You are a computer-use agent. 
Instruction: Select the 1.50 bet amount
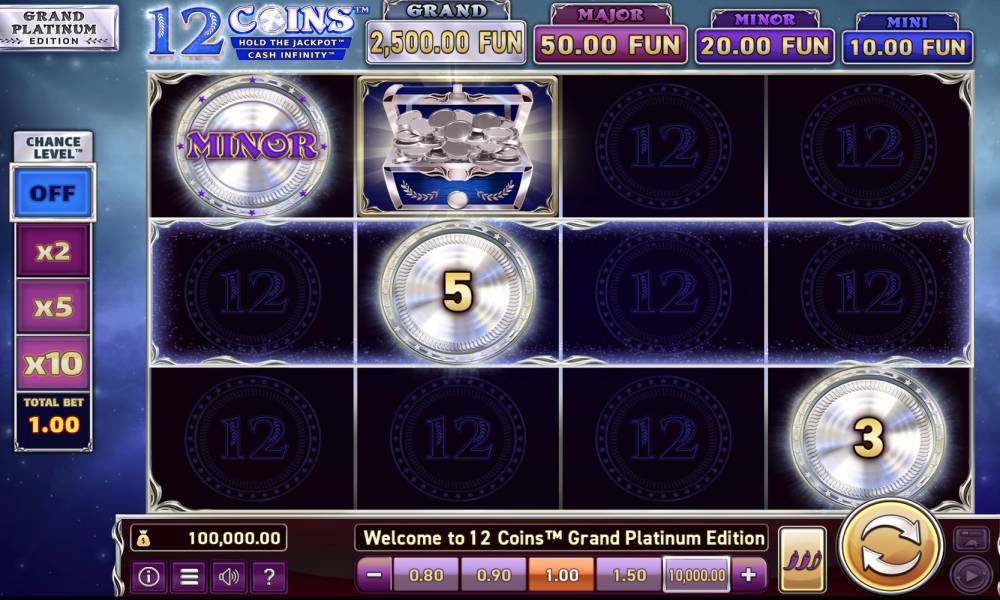[x=629, y=574]
